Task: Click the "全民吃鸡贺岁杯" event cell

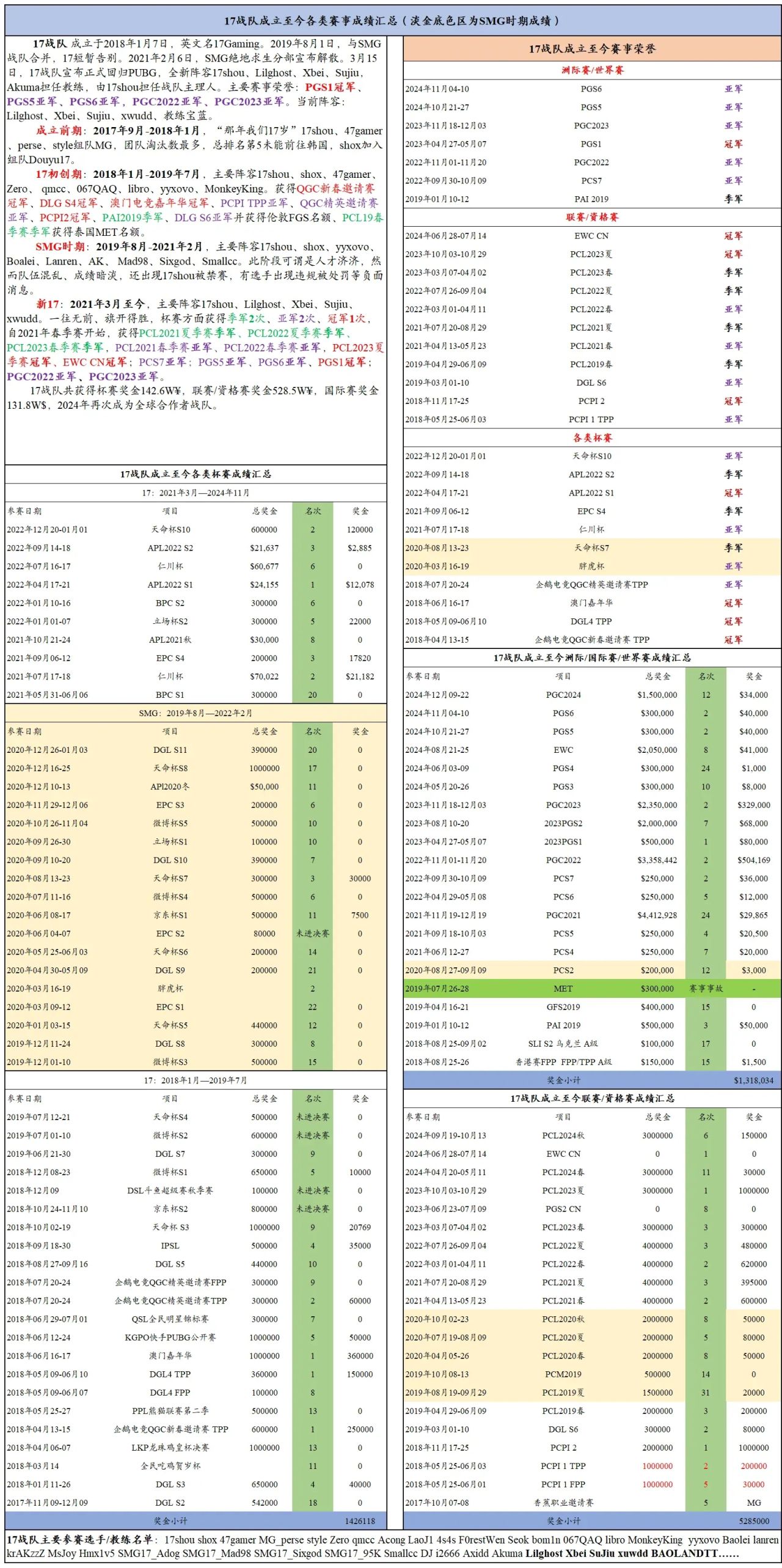Action: pyautogui.click(x=170, y=1465)
